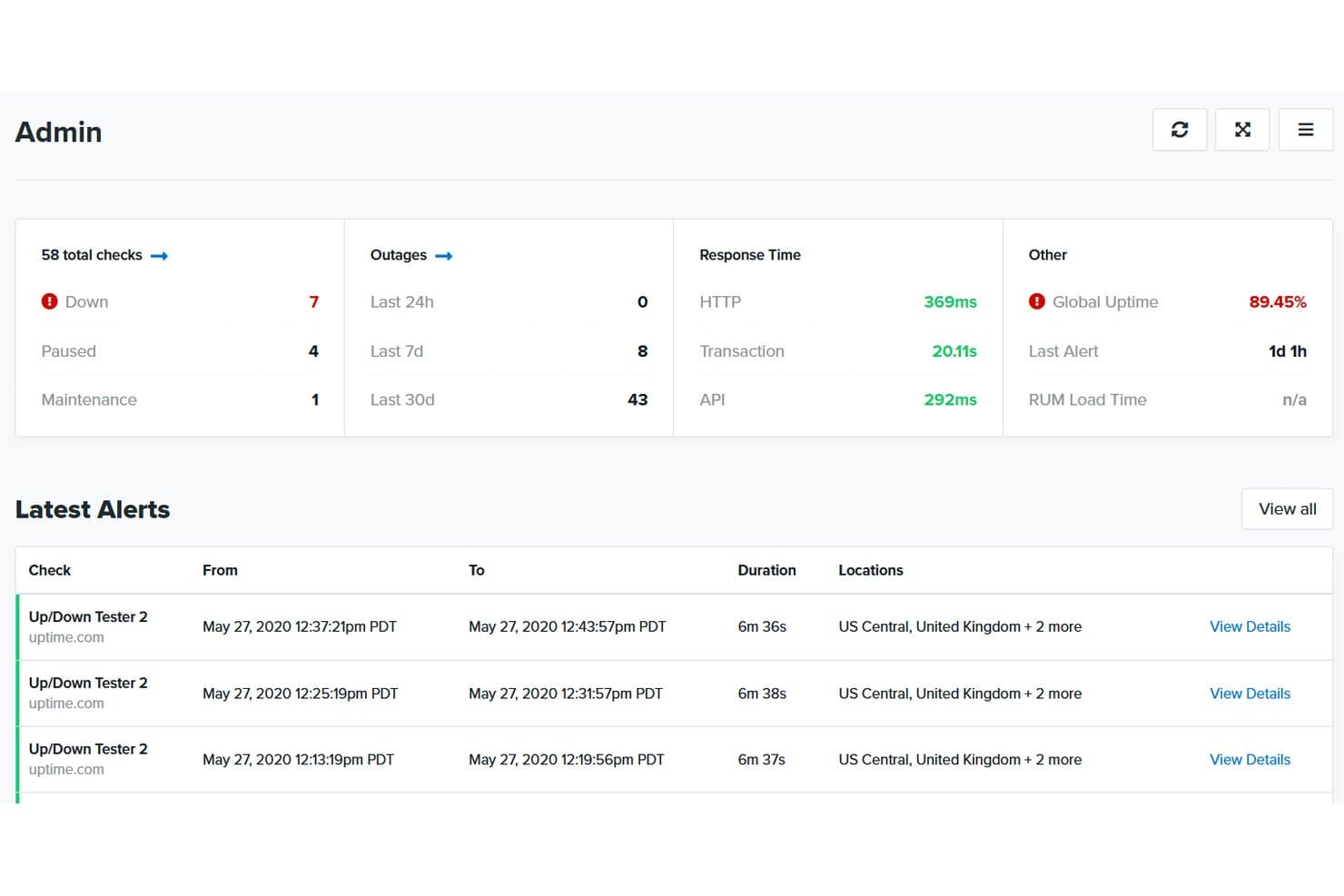
Task: Click the Last Alert value 1d 1h
Action: point(1288,351)
